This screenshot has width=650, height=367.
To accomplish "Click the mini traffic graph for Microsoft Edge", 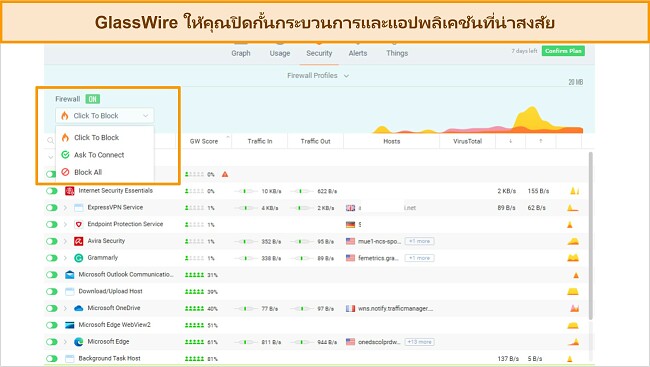I will pos(573,342).
